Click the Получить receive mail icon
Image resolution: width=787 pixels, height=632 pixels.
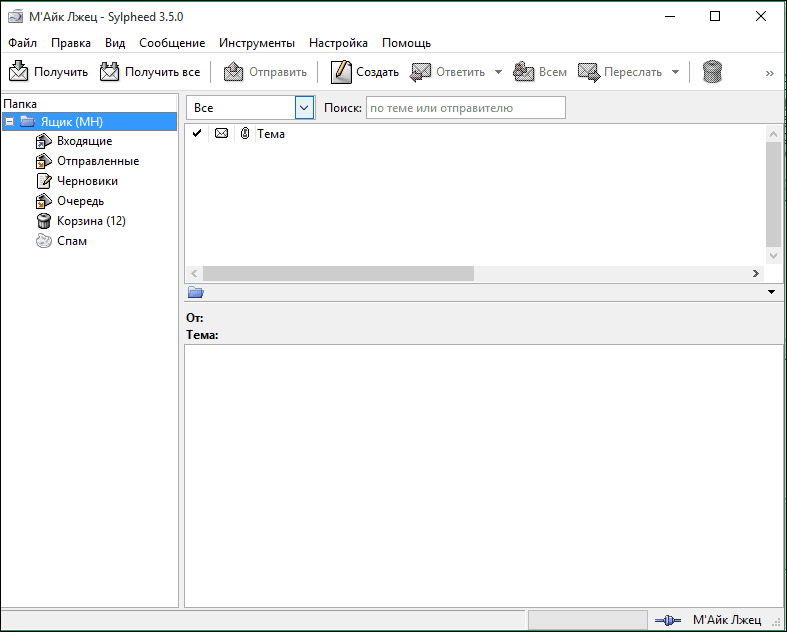coord(19,72)
